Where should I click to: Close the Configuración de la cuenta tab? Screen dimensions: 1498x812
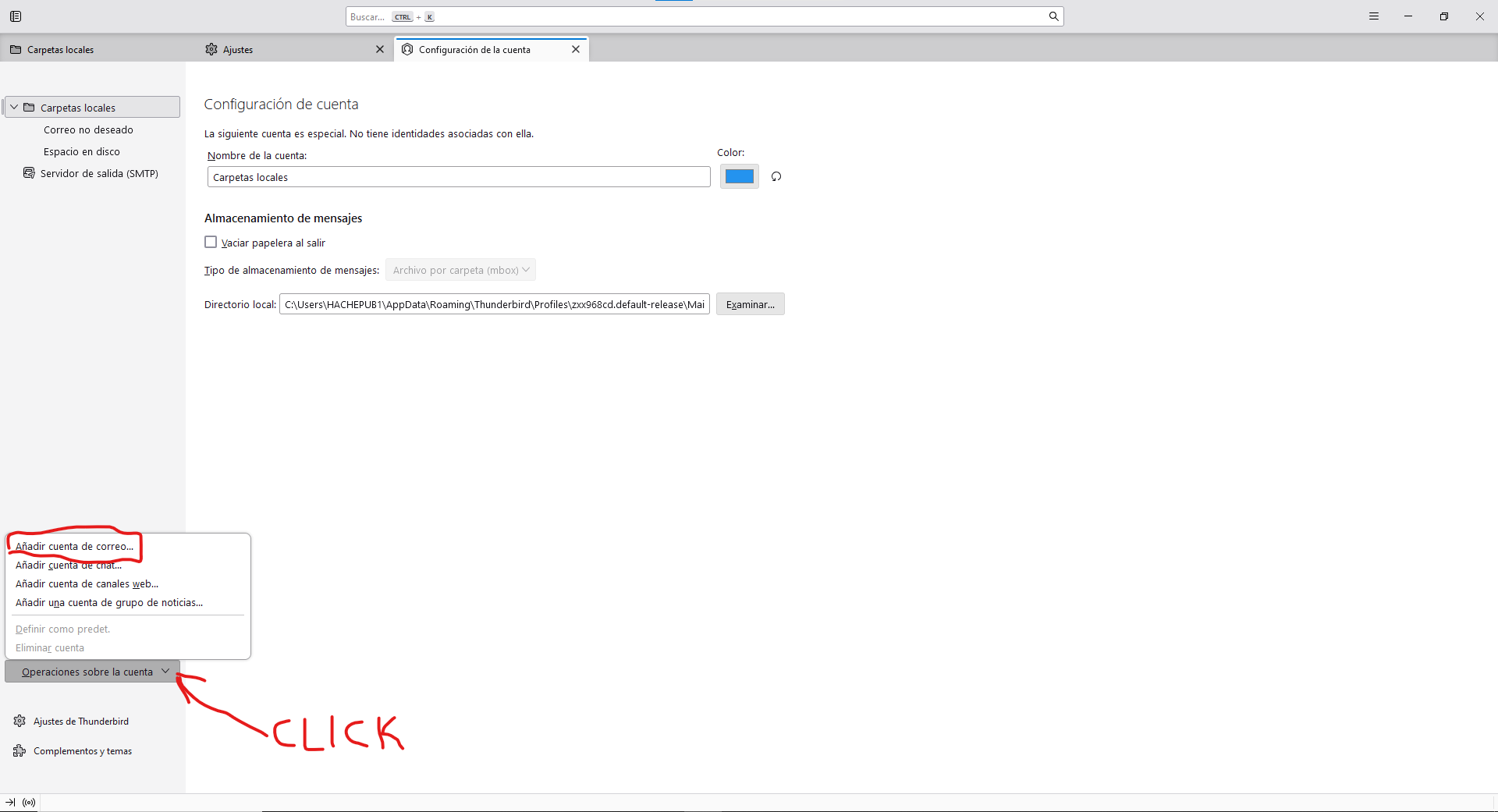click(576, 49)
